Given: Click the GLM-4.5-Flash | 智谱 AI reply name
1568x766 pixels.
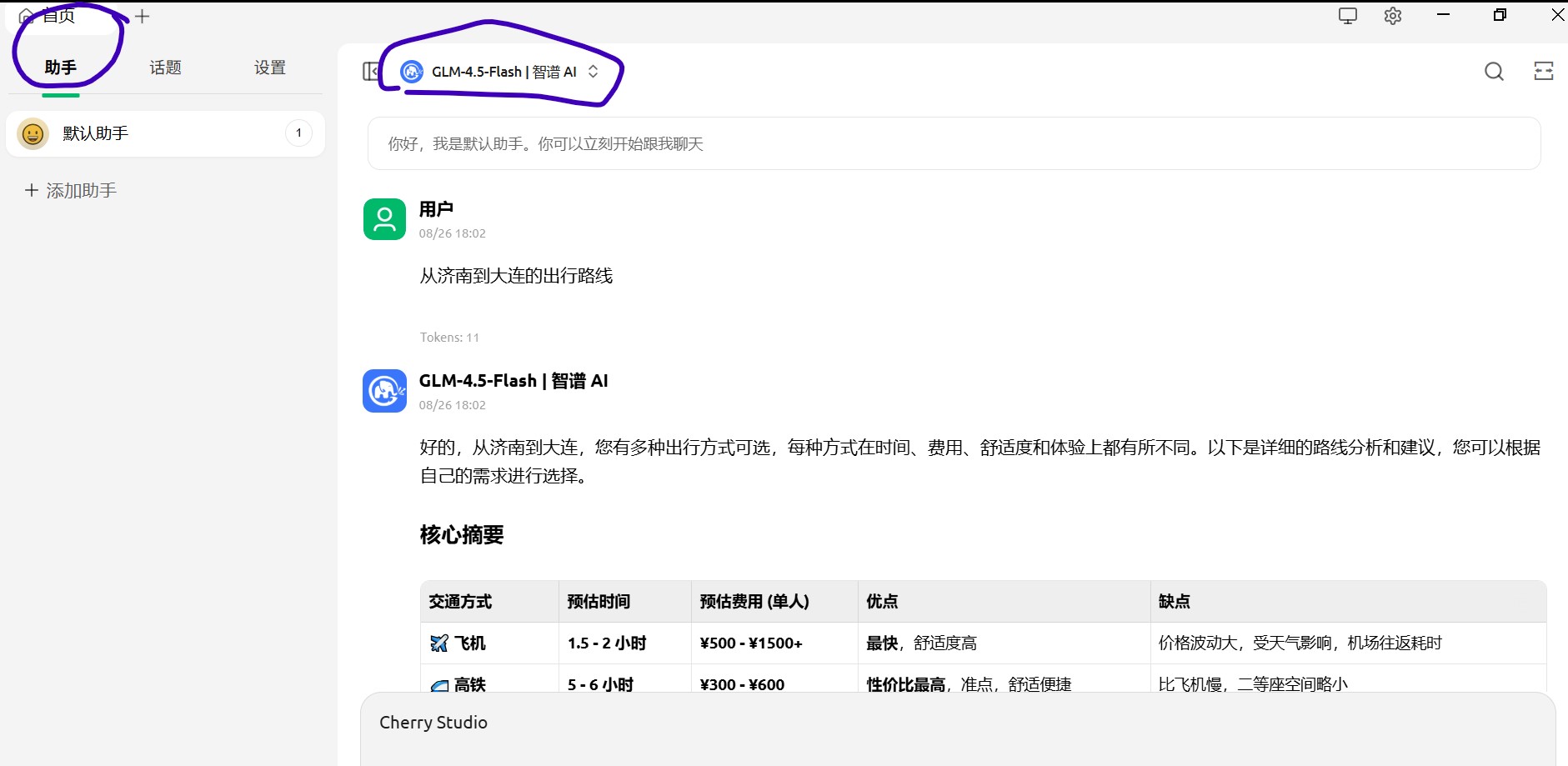Looking at the screenshot, I should 513,381.
